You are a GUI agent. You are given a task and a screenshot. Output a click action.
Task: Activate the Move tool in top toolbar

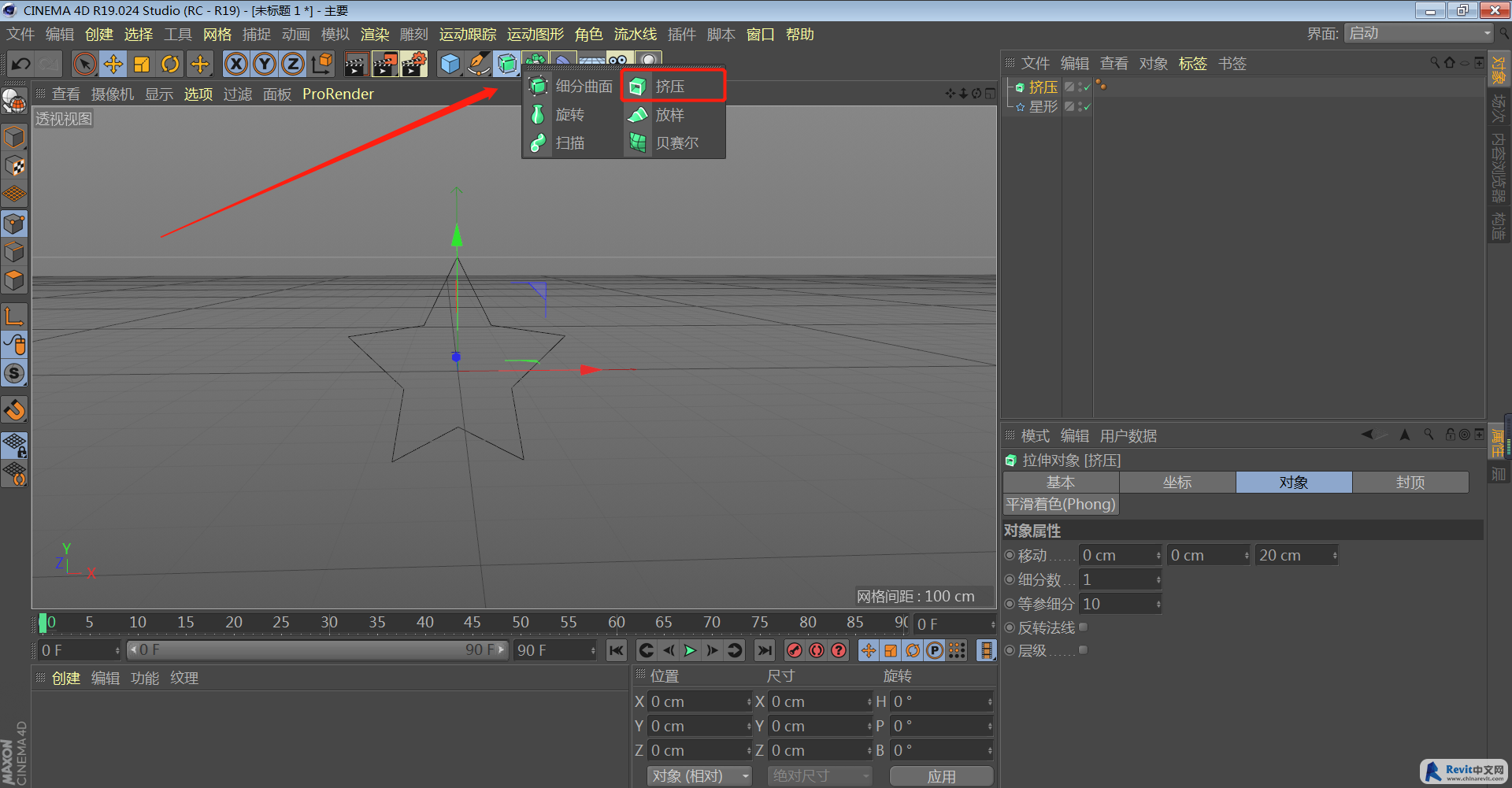tap(113, 64)
